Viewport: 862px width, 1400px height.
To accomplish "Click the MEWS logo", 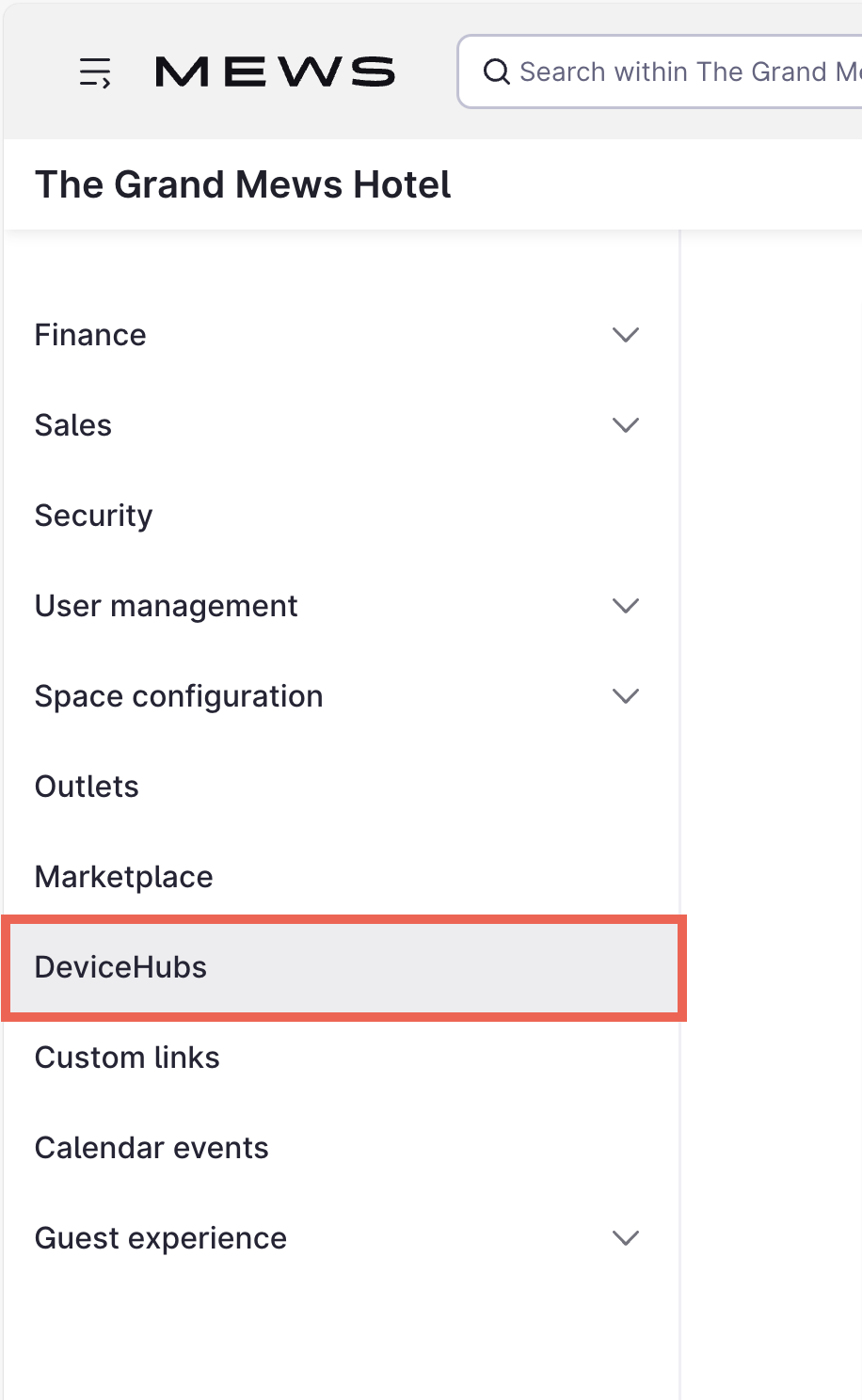I will coord(274,71).
